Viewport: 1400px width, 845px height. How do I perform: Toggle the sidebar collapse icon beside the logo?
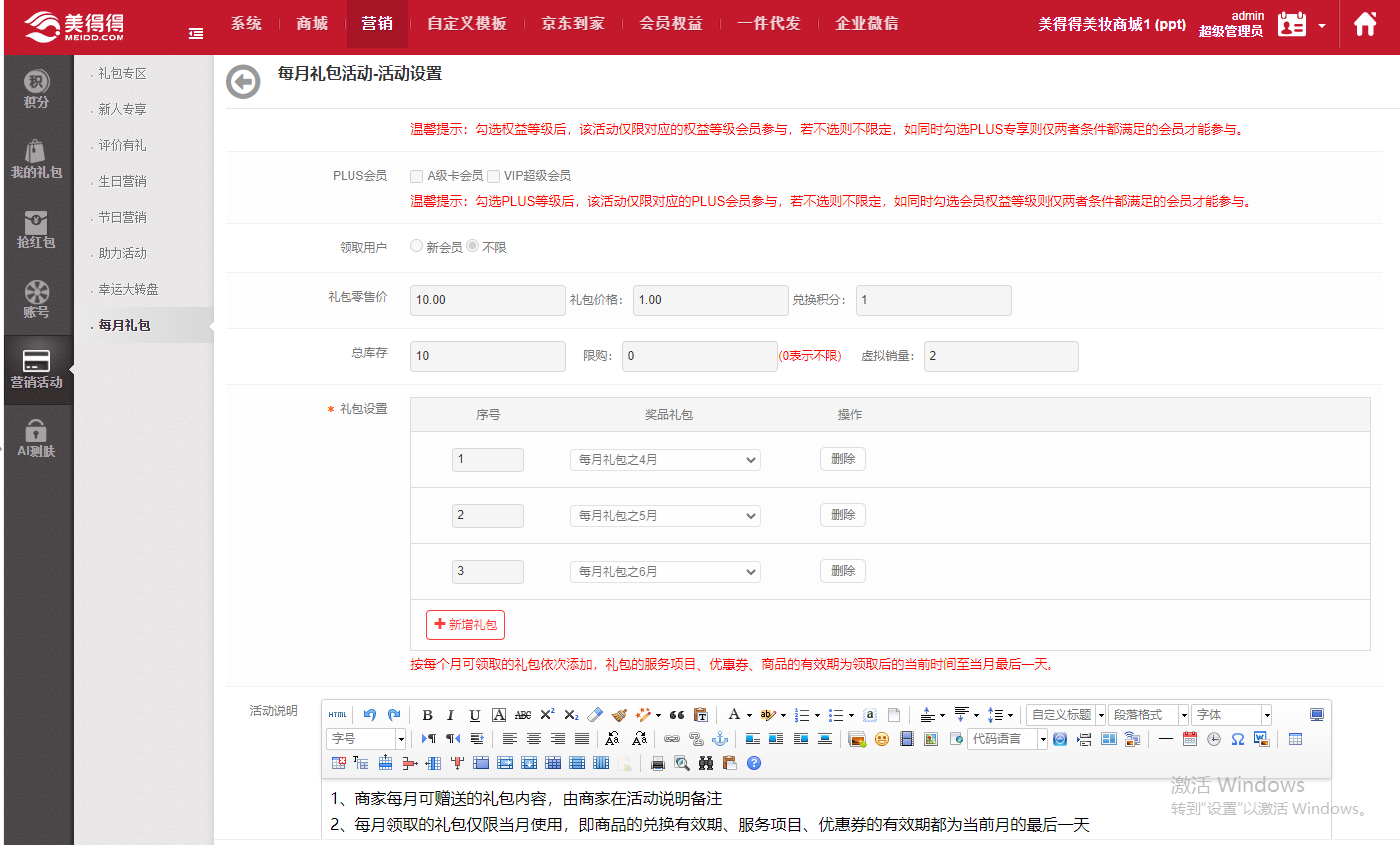click(196, 33)
